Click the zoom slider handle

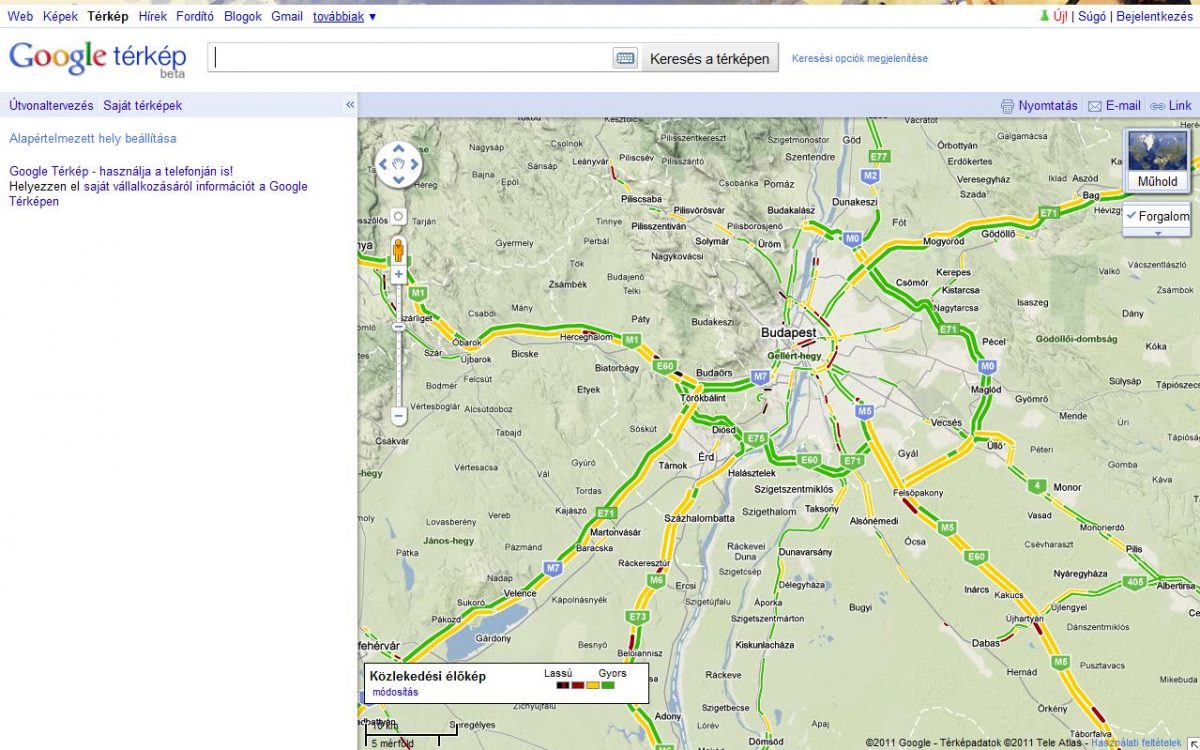click(x=398, y=327)
